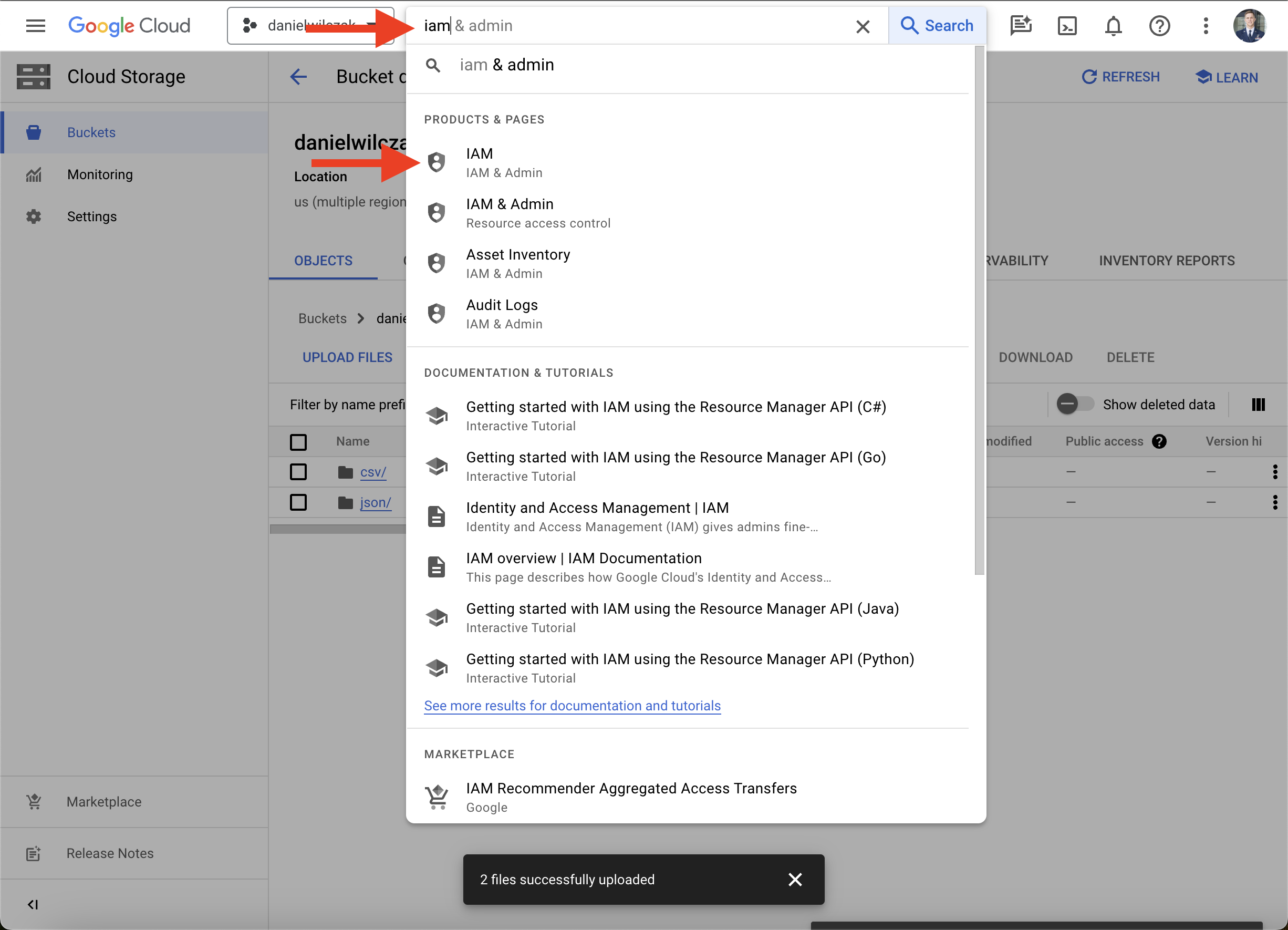The width and height of the screenshot is (1288, 930).
Task: Open Monitoring in the sidebar
Action: tap(135, 174)
